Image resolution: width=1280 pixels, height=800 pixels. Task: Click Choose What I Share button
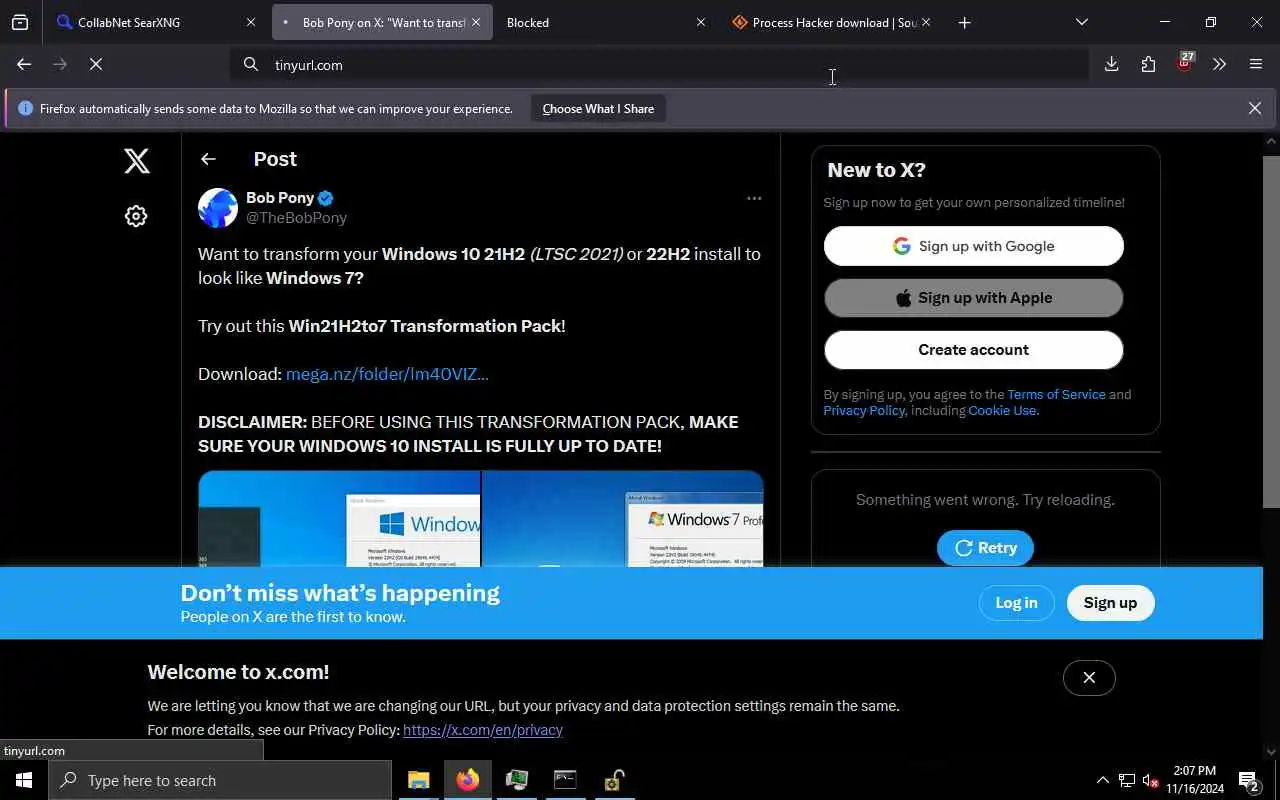(x=598, y=108)
